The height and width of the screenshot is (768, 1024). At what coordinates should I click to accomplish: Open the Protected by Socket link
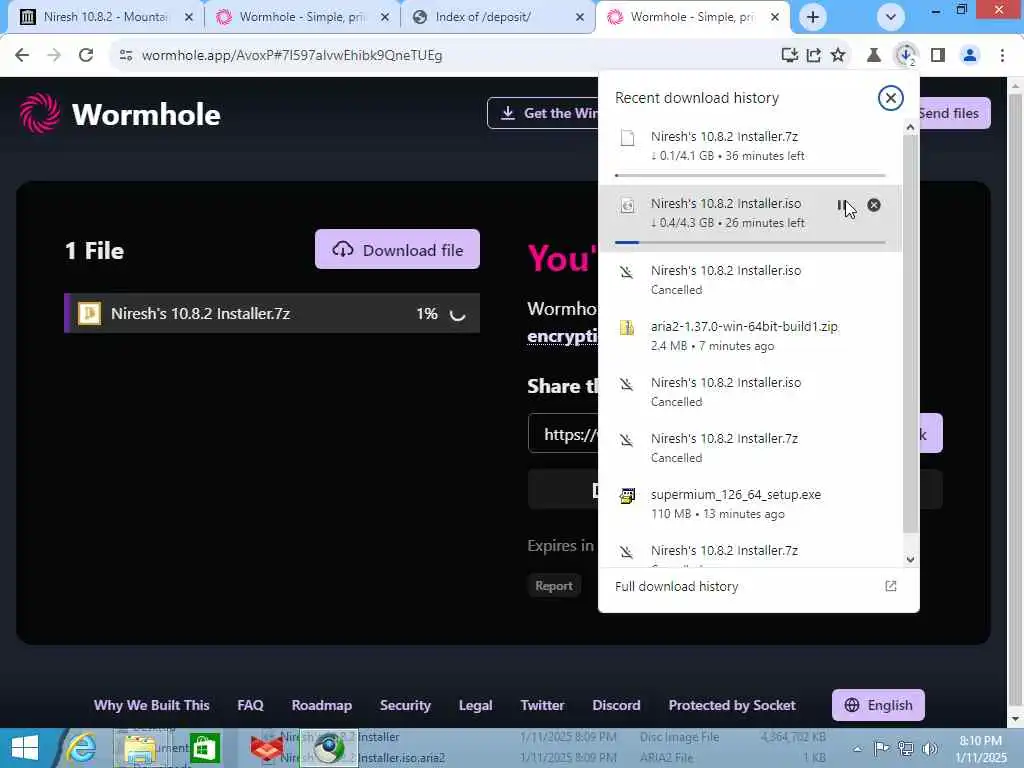[731, 705]
